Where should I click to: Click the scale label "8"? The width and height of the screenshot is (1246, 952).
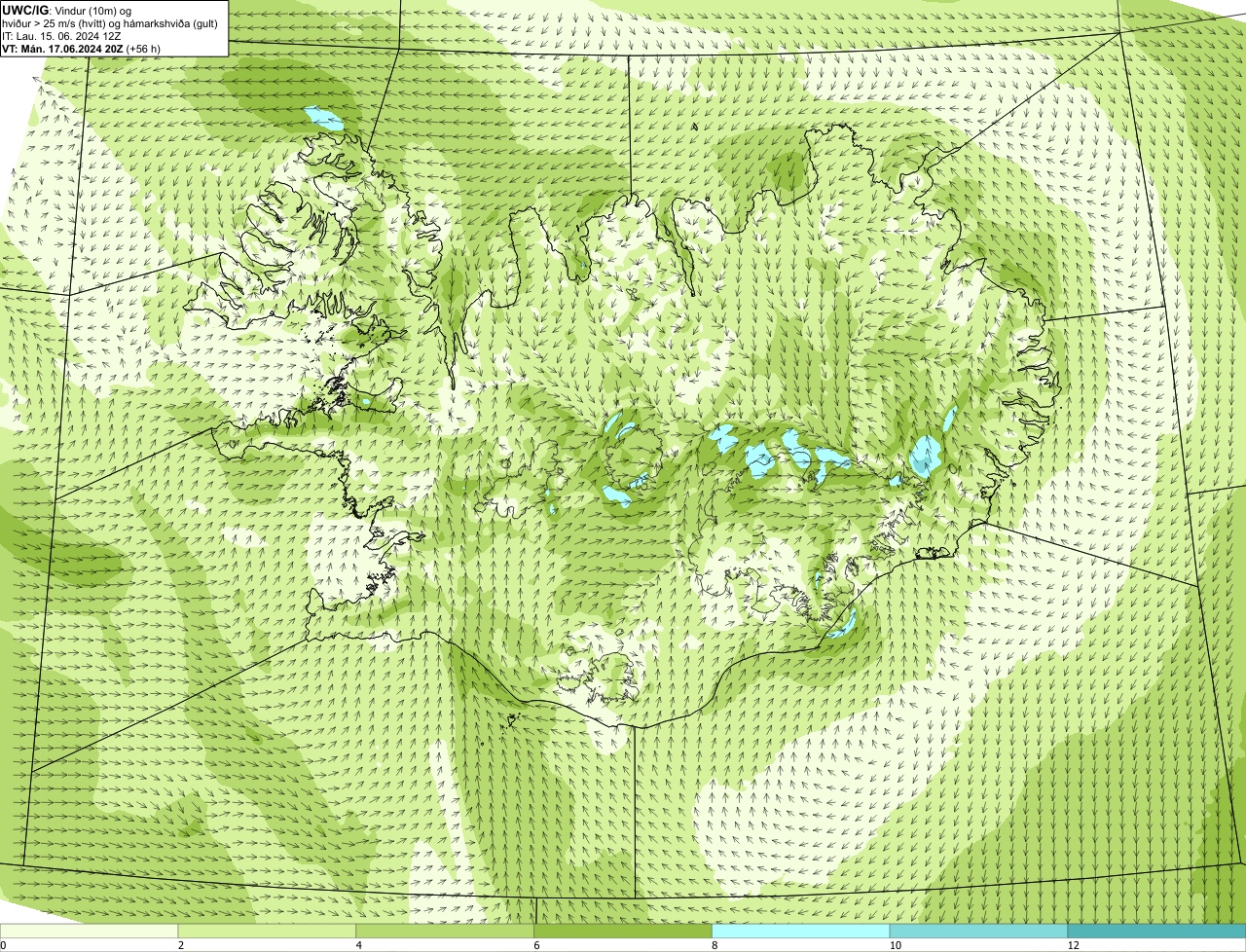[715, 945]
